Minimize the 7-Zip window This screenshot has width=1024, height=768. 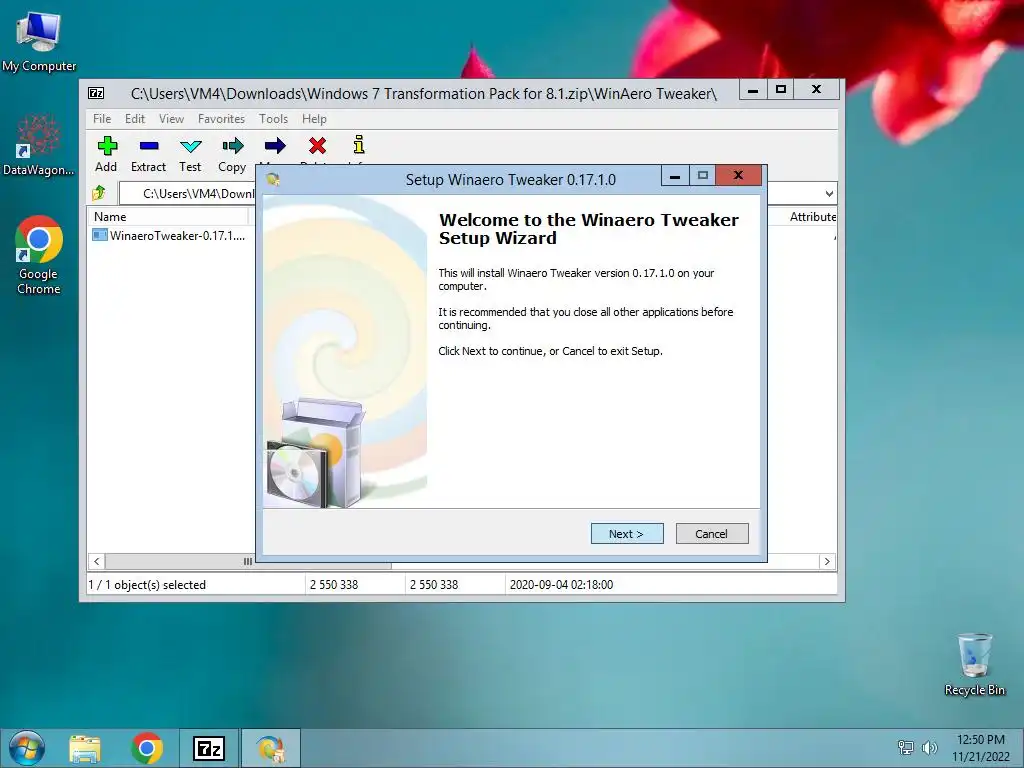(753, 89)
